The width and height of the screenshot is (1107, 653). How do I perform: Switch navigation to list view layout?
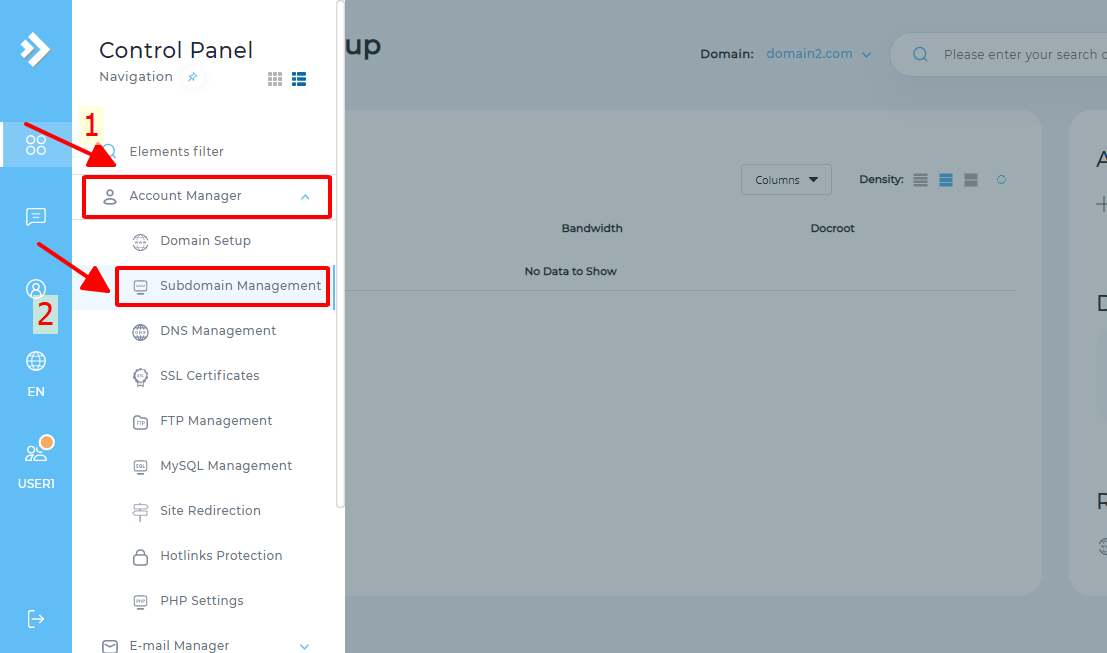click(x=299, y=79)
